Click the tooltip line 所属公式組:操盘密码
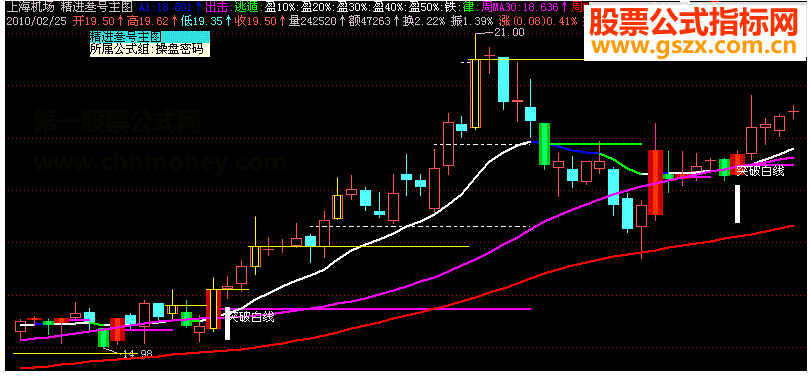The image size is (811, 377). pos(146,50)
